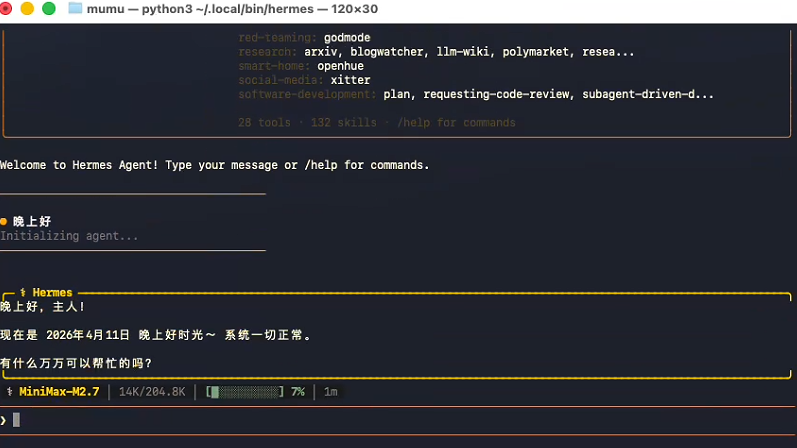Click the 7% context usage indicator
The height and width of the screenshot is (448, 797).
(298, 392)
